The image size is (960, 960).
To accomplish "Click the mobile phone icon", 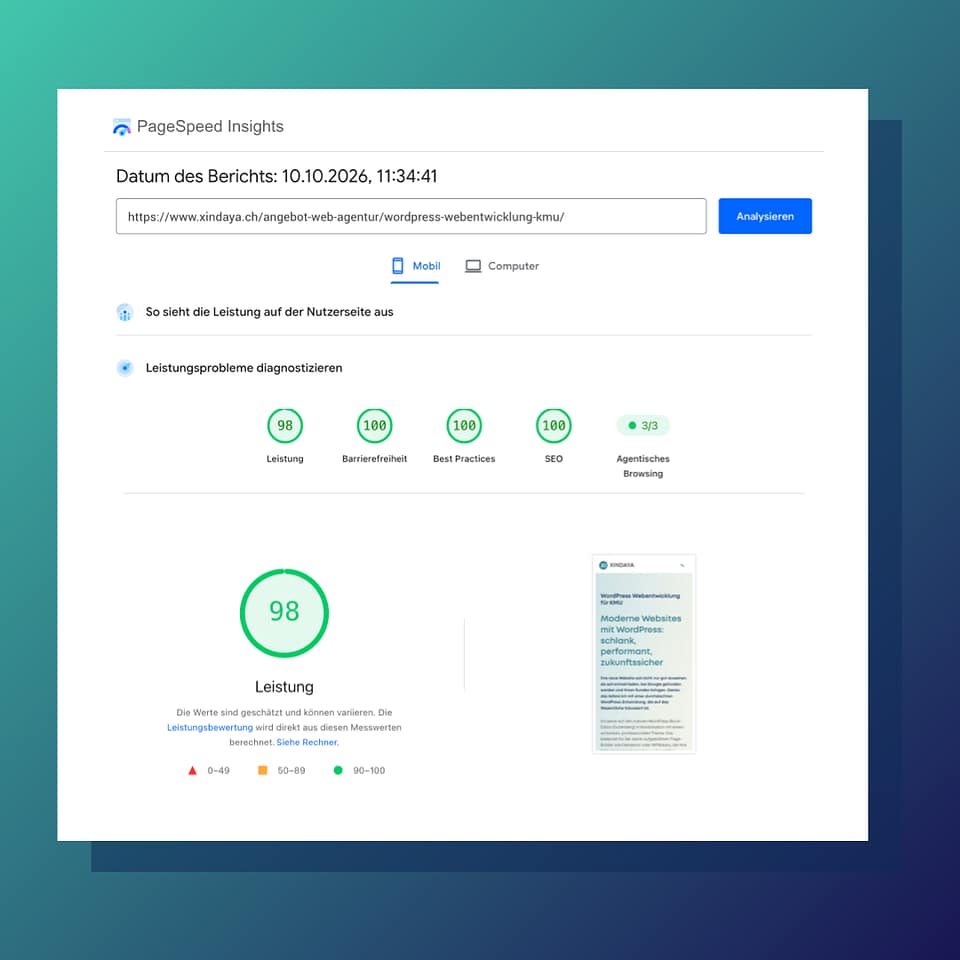I will click(398, 266).
